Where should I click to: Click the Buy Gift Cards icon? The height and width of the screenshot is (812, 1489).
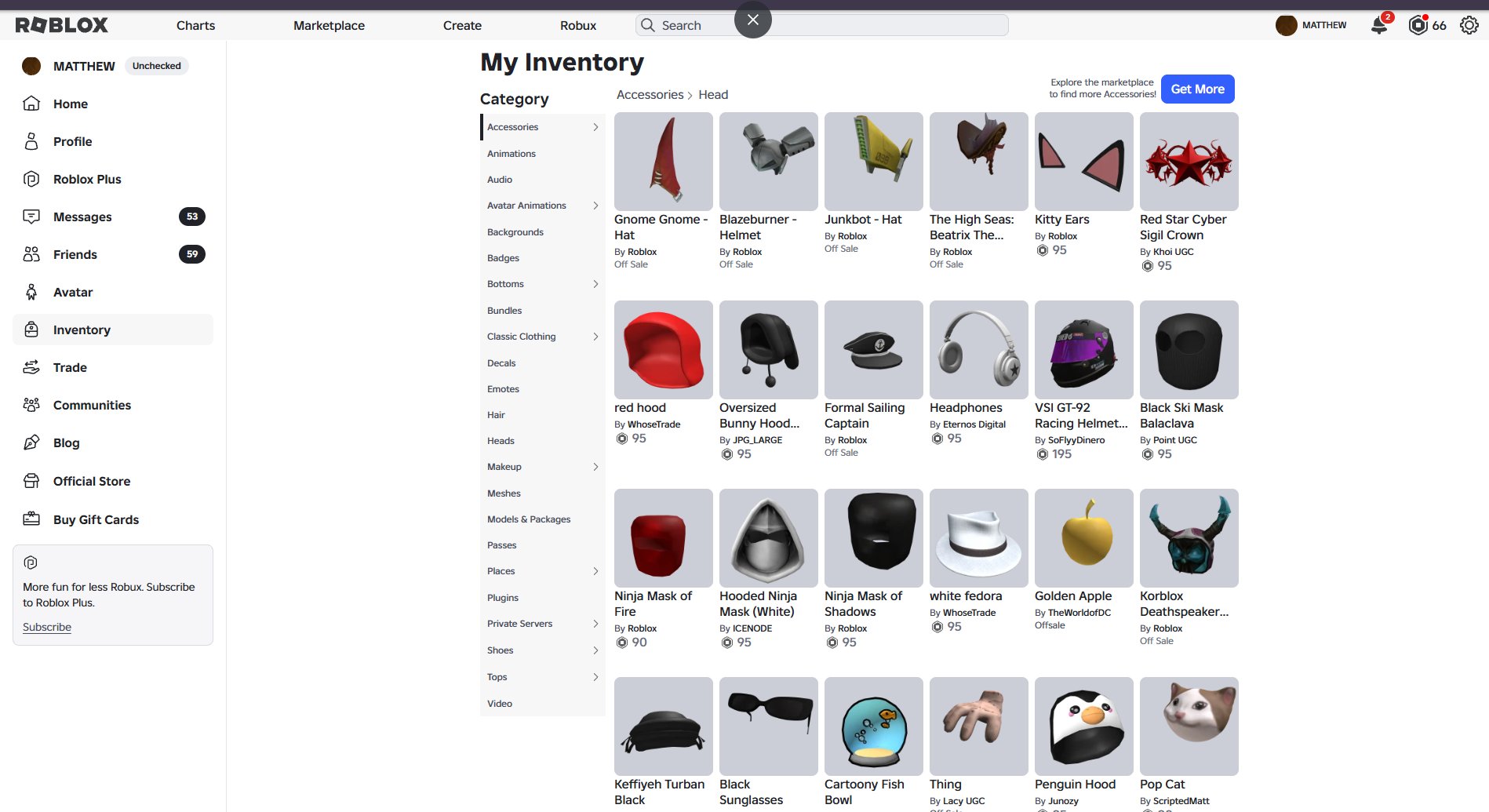click(x=31, y=519)
